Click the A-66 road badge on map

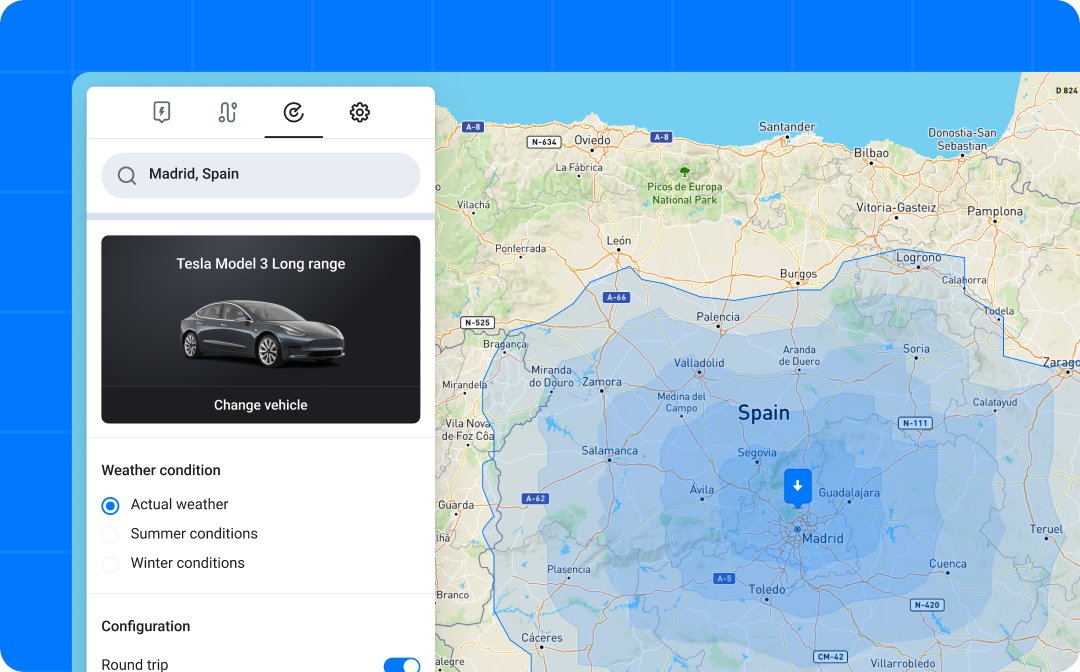[616, 297]
